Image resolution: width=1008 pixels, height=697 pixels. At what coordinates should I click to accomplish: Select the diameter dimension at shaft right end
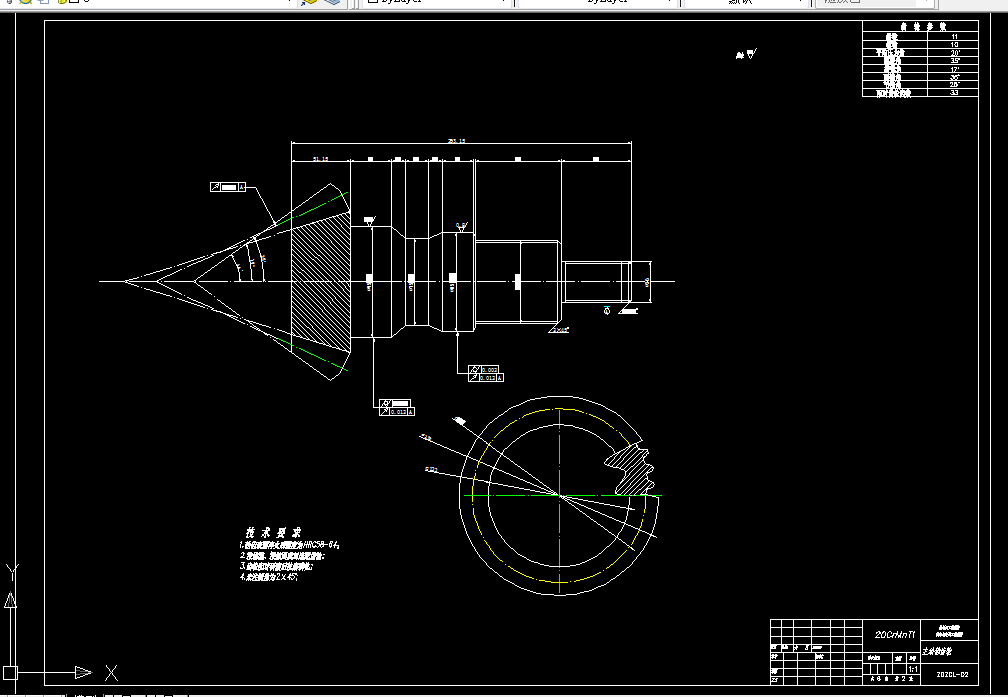click(647, 282)
